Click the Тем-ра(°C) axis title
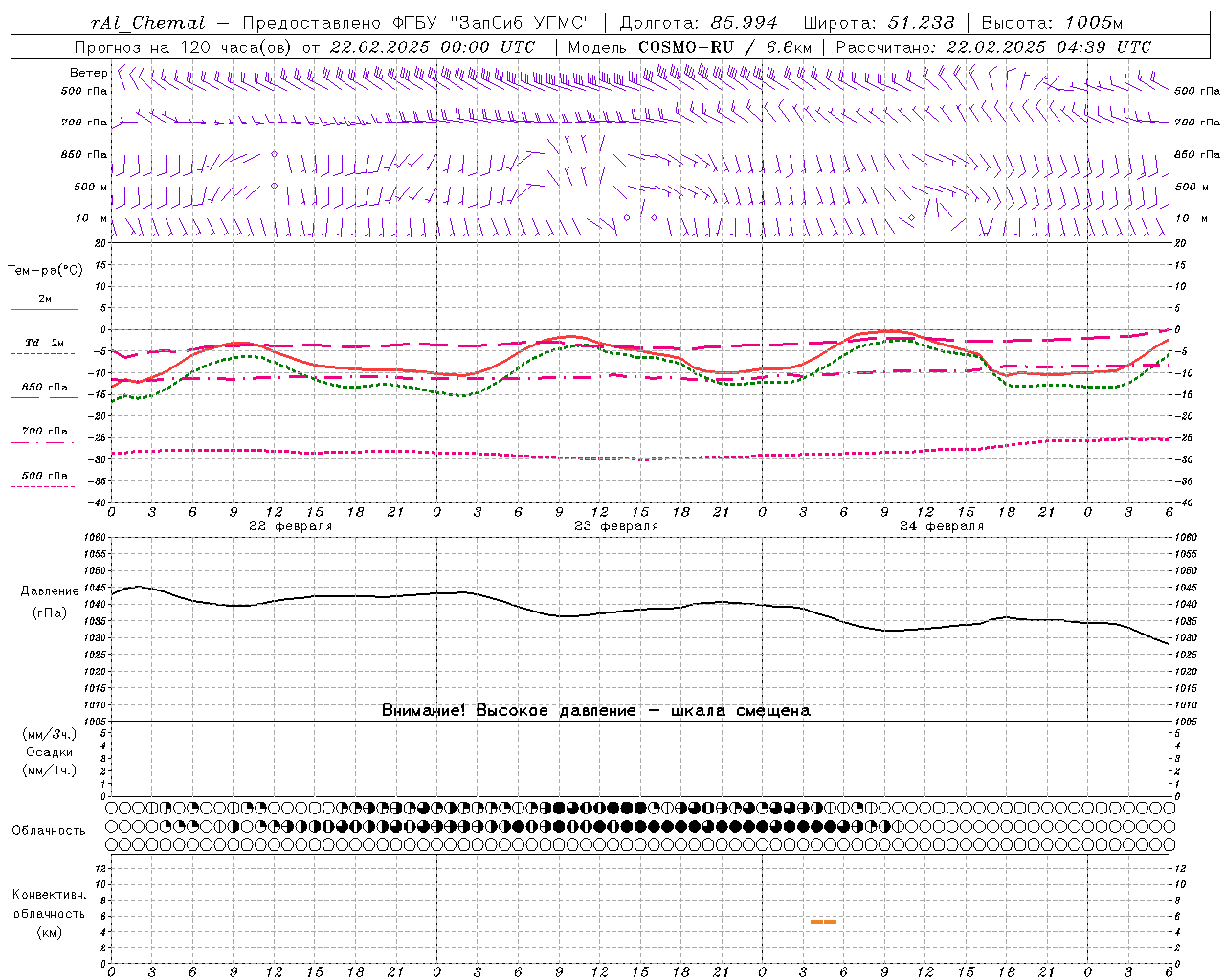 45,271
